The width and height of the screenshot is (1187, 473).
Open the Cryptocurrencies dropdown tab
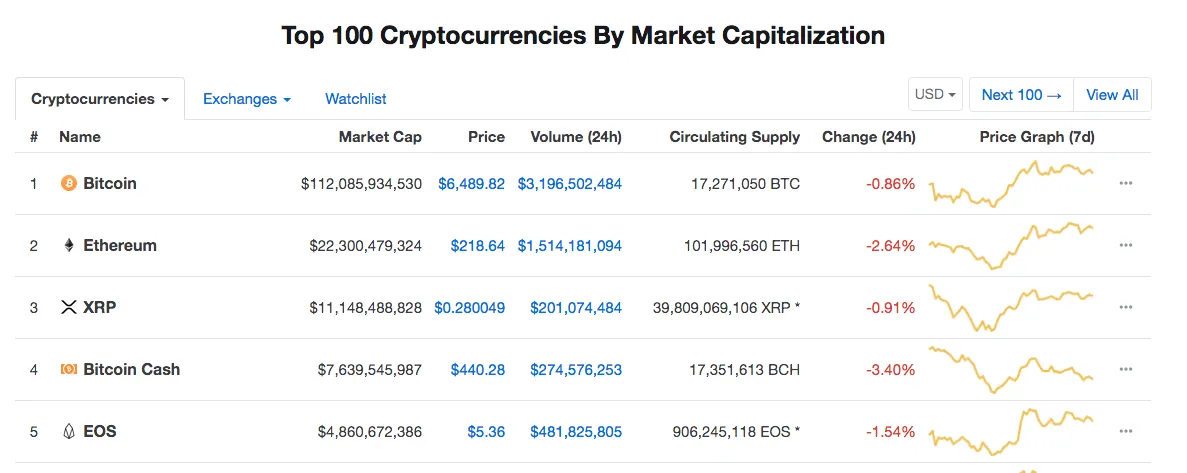(100, 99)
